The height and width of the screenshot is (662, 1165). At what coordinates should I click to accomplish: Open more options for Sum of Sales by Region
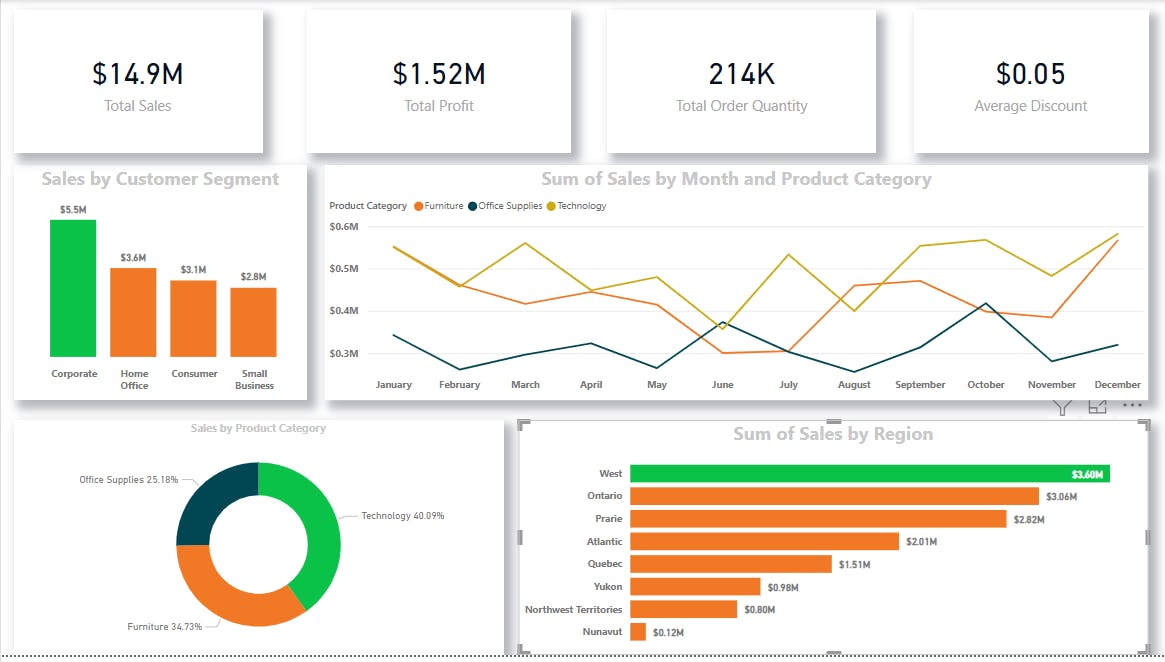[x=1131, y=404]
